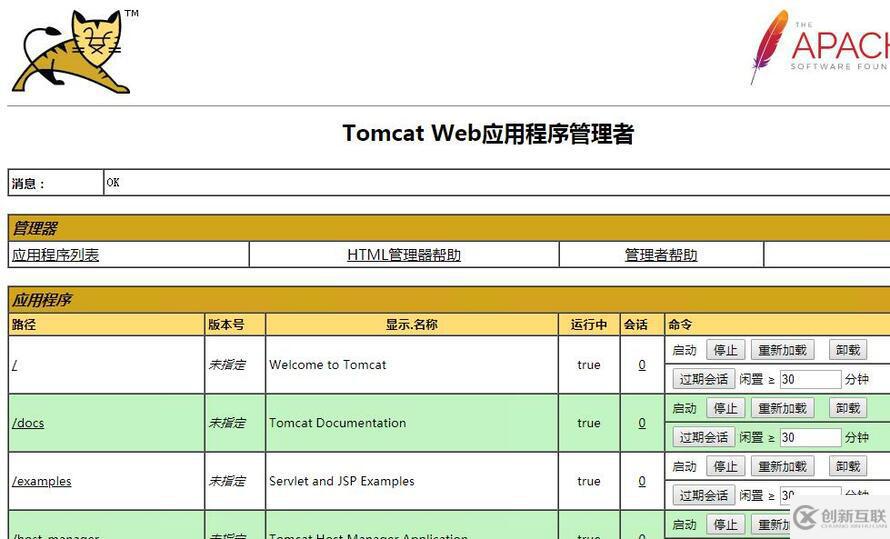Image resolution: width=890 pixels, height=539 pixels.
Task: Open the 管理者帮助 link
Action: click(661, 255)
